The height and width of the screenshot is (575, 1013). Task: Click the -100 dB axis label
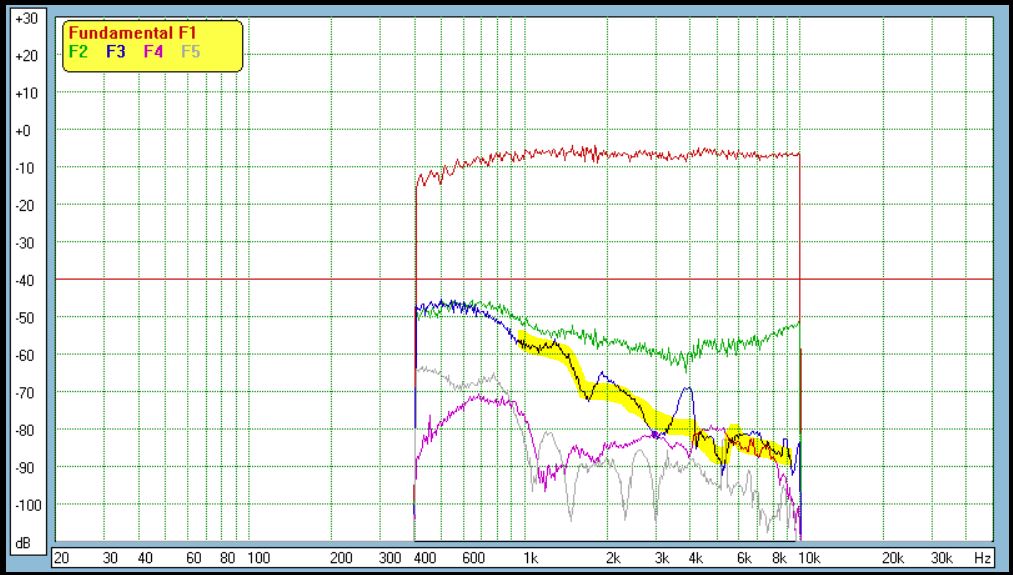click(26, 505)
